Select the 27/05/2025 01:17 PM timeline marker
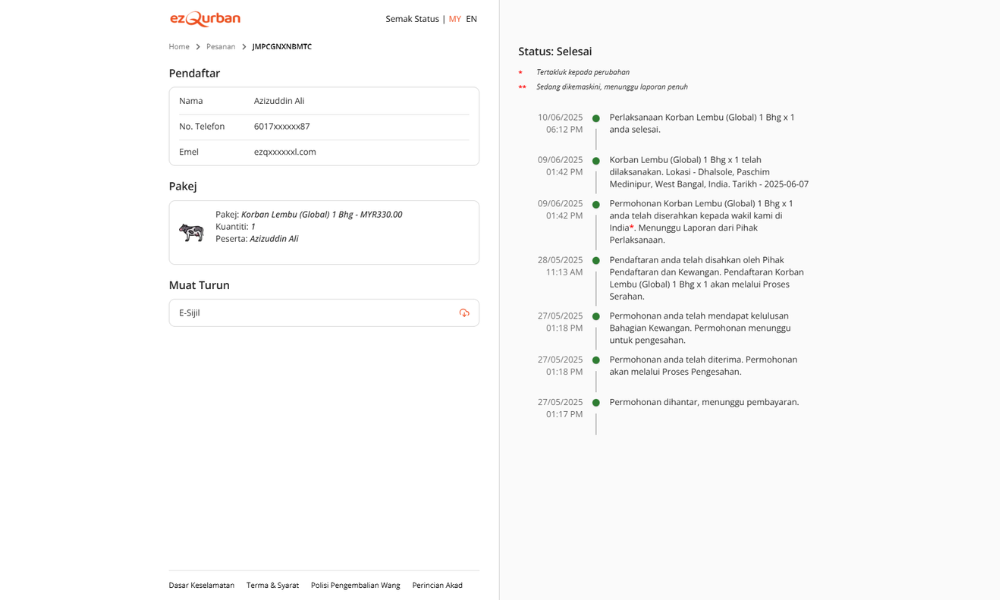 tap(596, 403)
